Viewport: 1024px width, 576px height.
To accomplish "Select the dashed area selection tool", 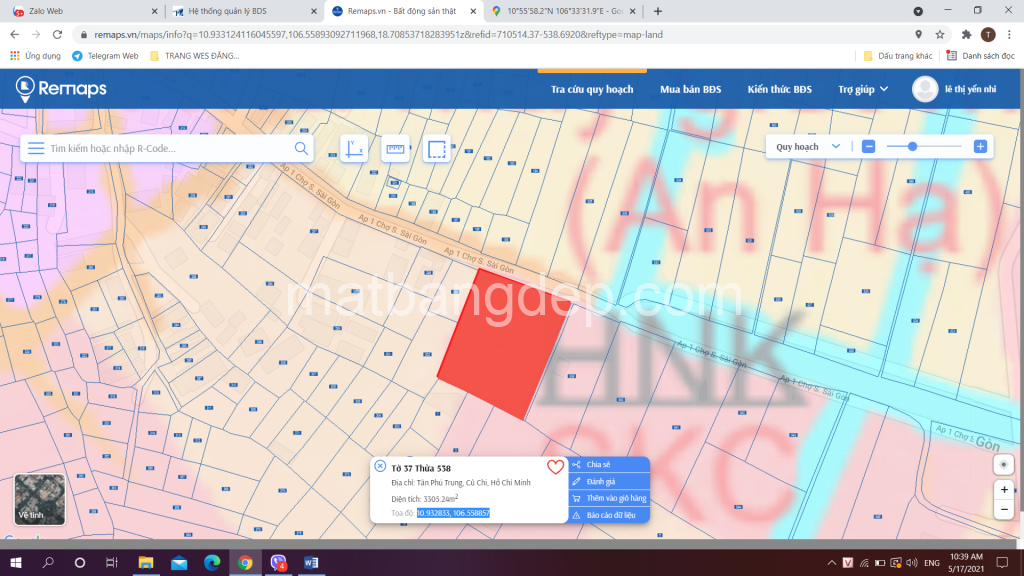I will pyautogui.click(x=437, y=149).
